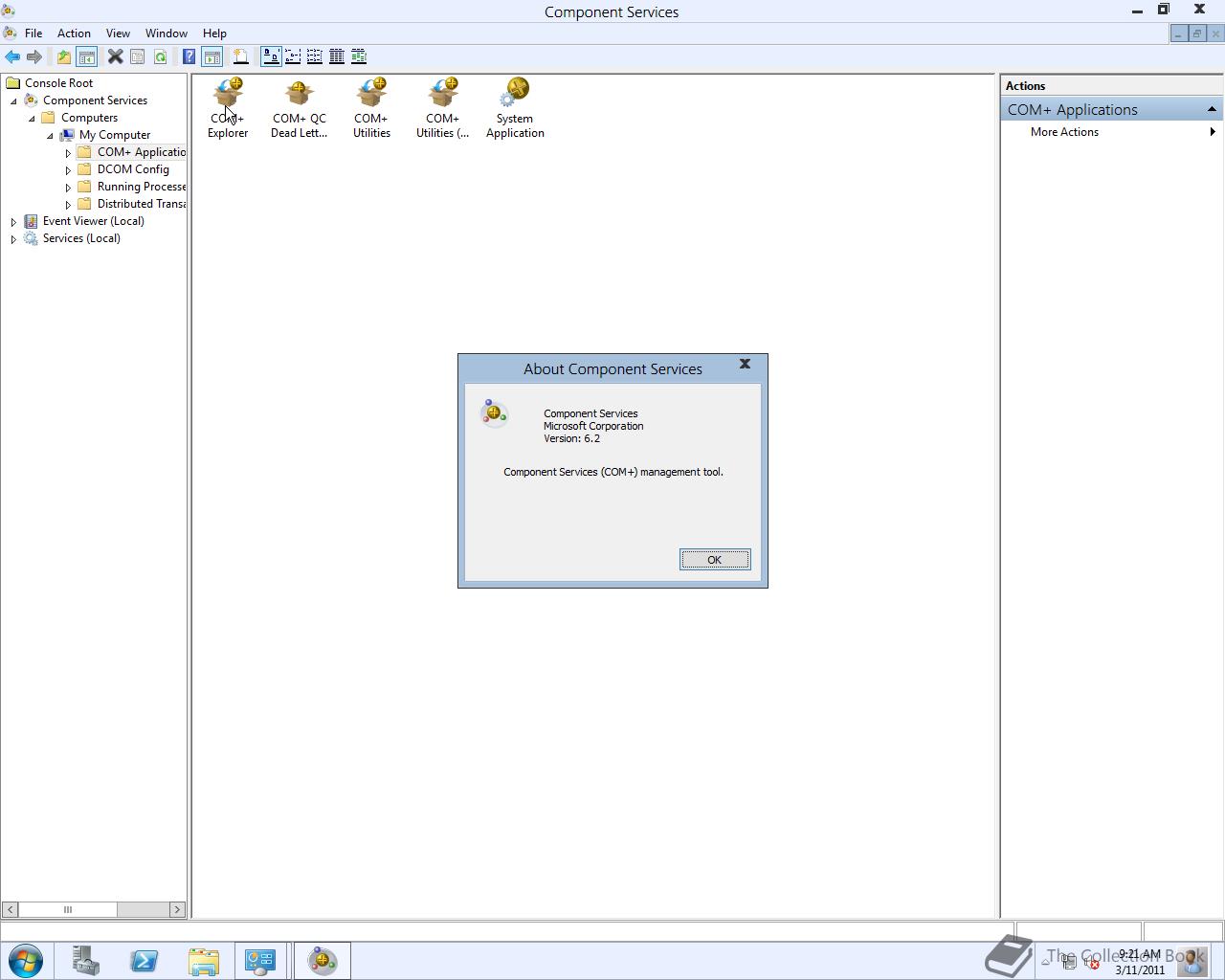Click the Back arrow in the toolbar

click(12, 57)
